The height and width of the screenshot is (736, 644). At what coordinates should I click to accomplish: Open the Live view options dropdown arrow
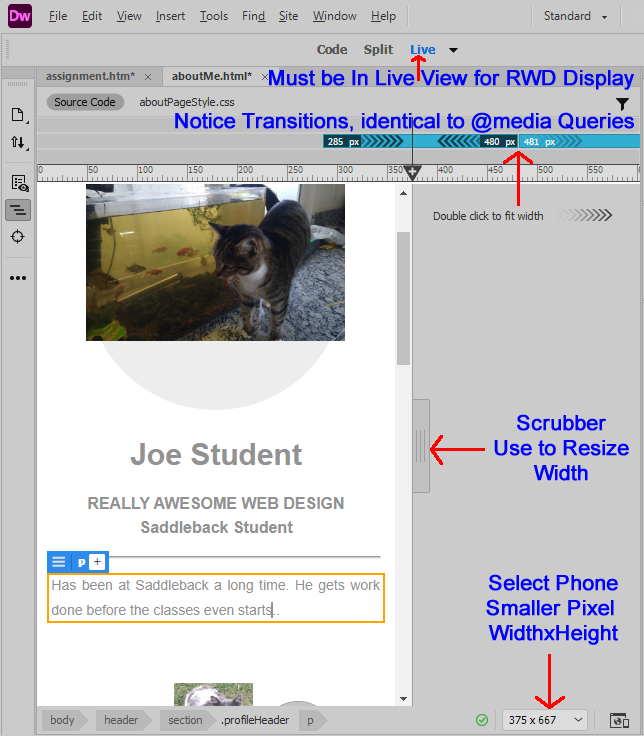click(x=453, y=50)
